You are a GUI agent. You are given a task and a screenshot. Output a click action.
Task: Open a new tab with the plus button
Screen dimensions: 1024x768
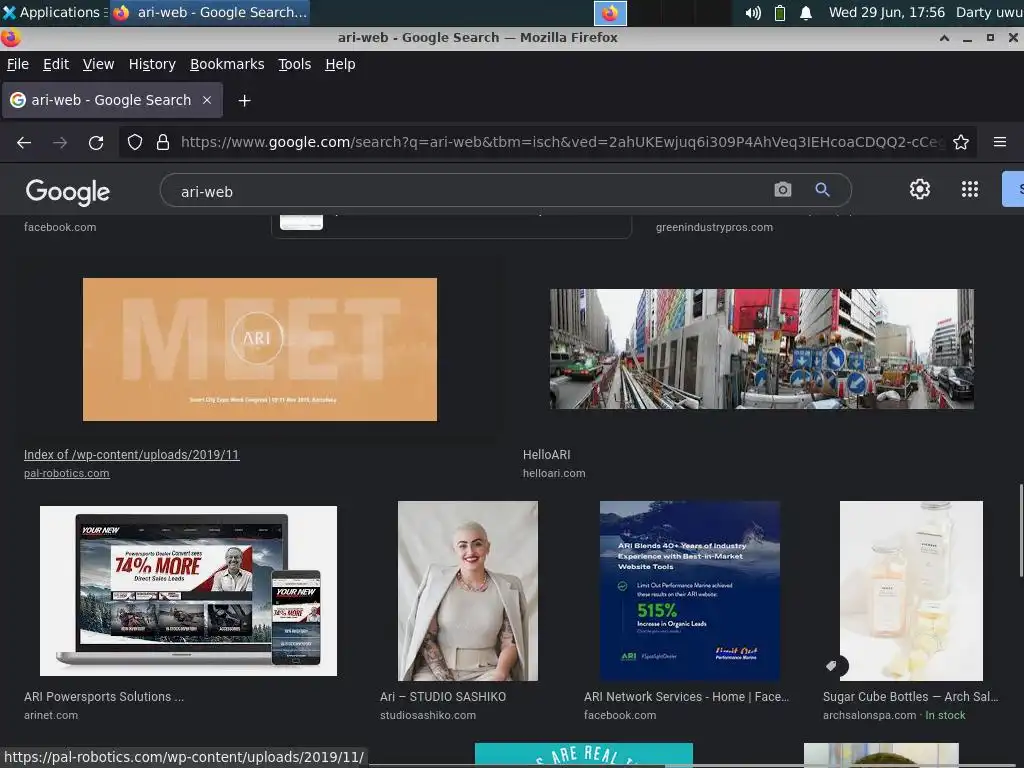click(244, 101)
